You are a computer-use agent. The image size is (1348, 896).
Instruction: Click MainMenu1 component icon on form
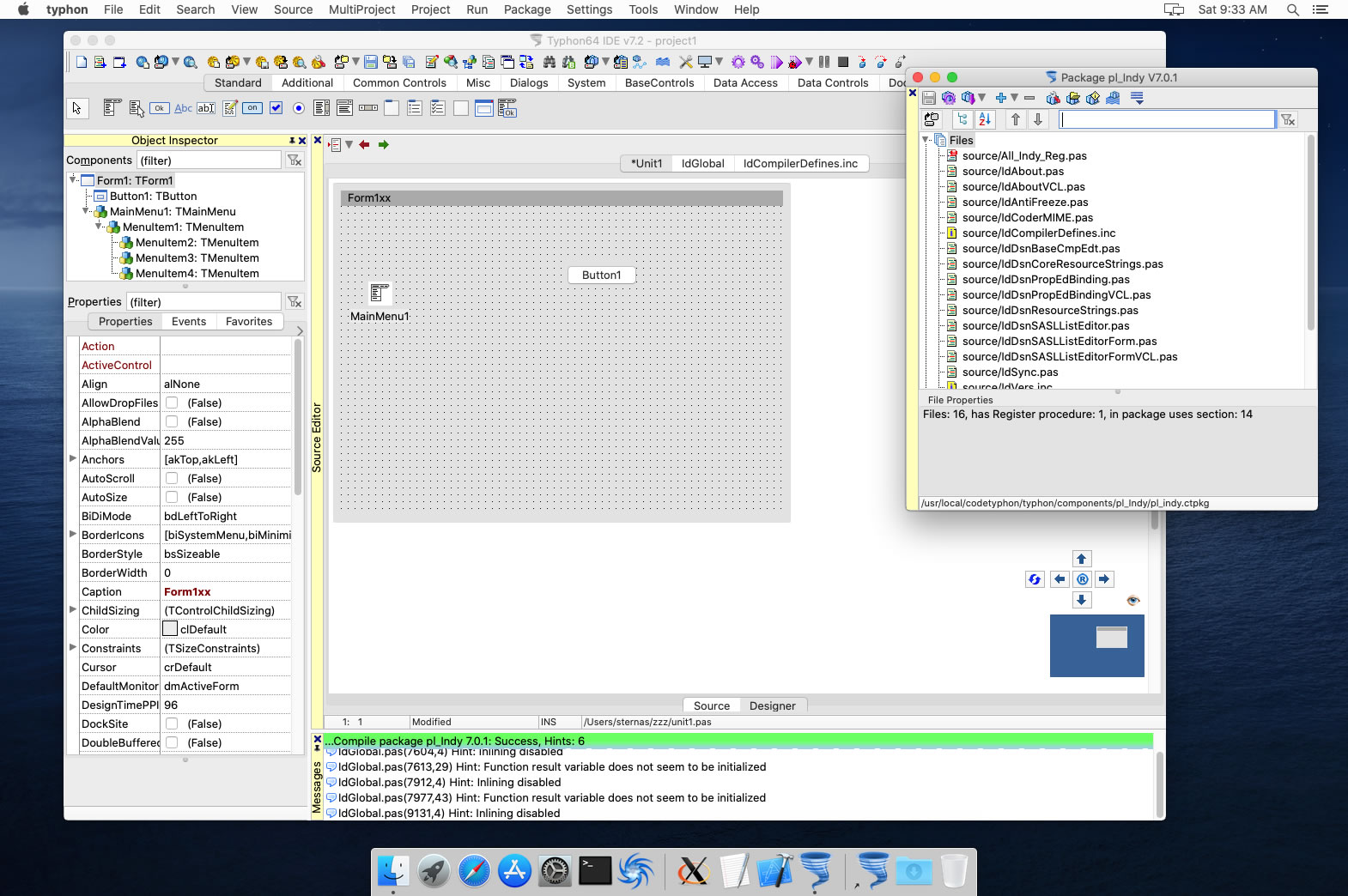point(380,294)
